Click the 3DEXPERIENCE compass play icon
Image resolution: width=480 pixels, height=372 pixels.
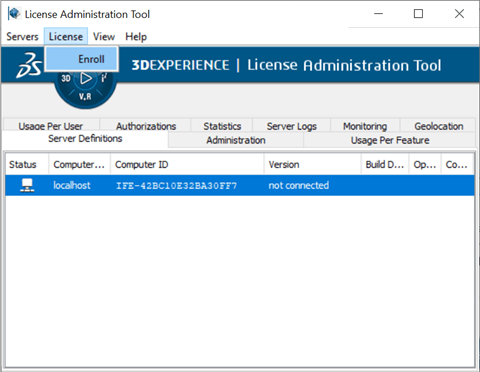pyautogui.click(x=86, y=79)
